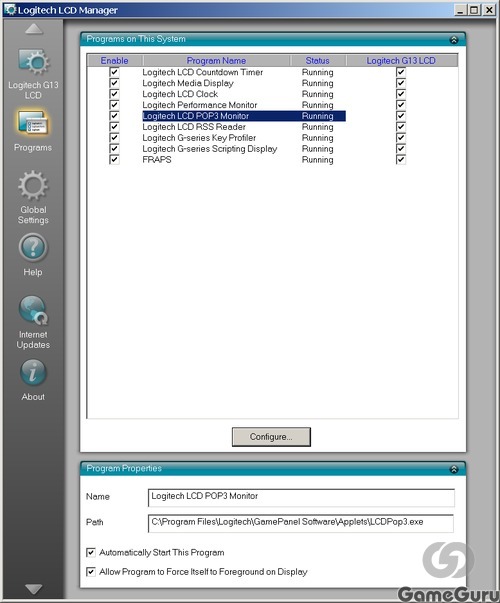
Task: Sort by the Status column header
Action: click(x=318, y=60)
